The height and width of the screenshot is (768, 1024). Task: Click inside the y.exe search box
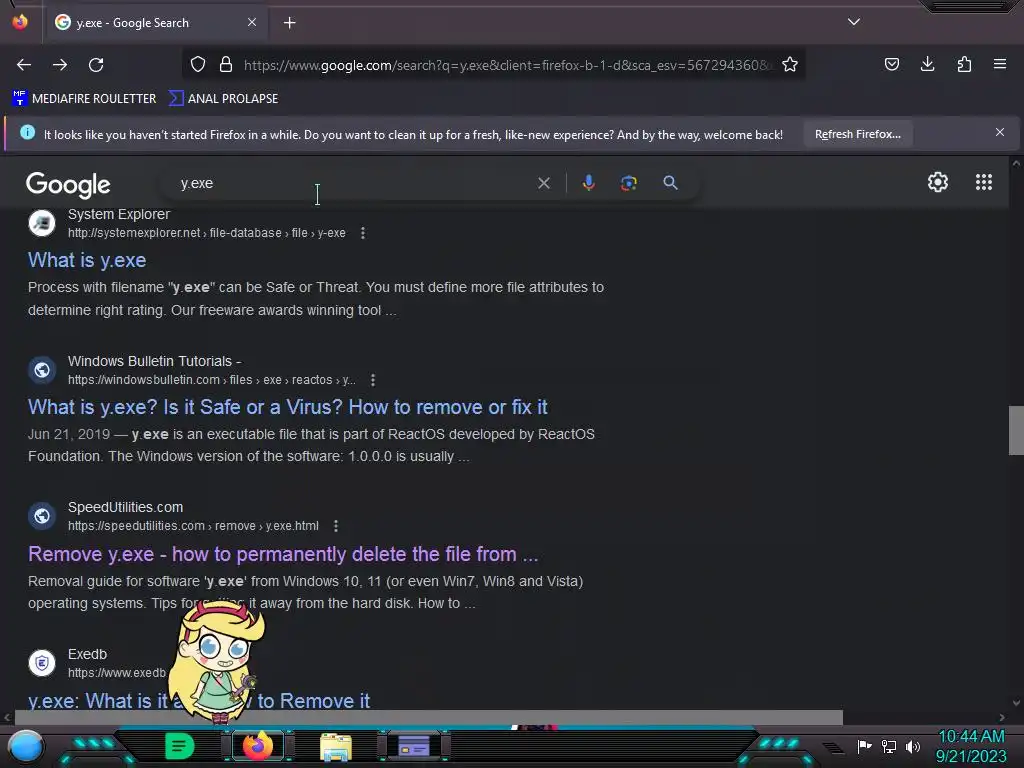click(x=353, y=184)
